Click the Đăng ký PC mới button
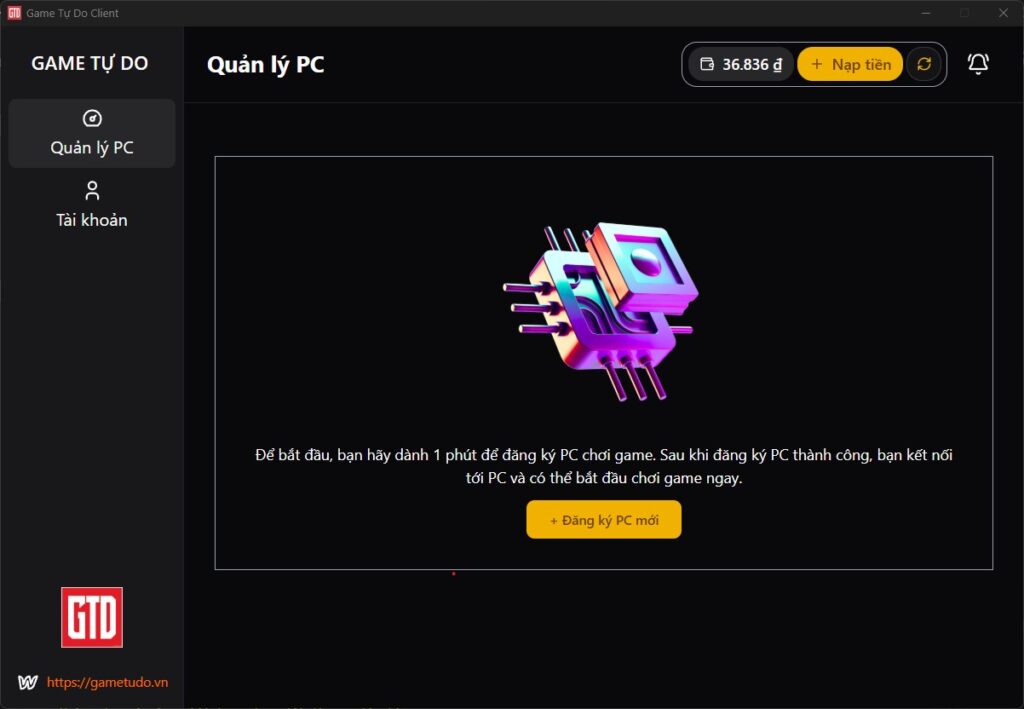The width and height of the screenshot is (1024, 709). pos(604,520)
